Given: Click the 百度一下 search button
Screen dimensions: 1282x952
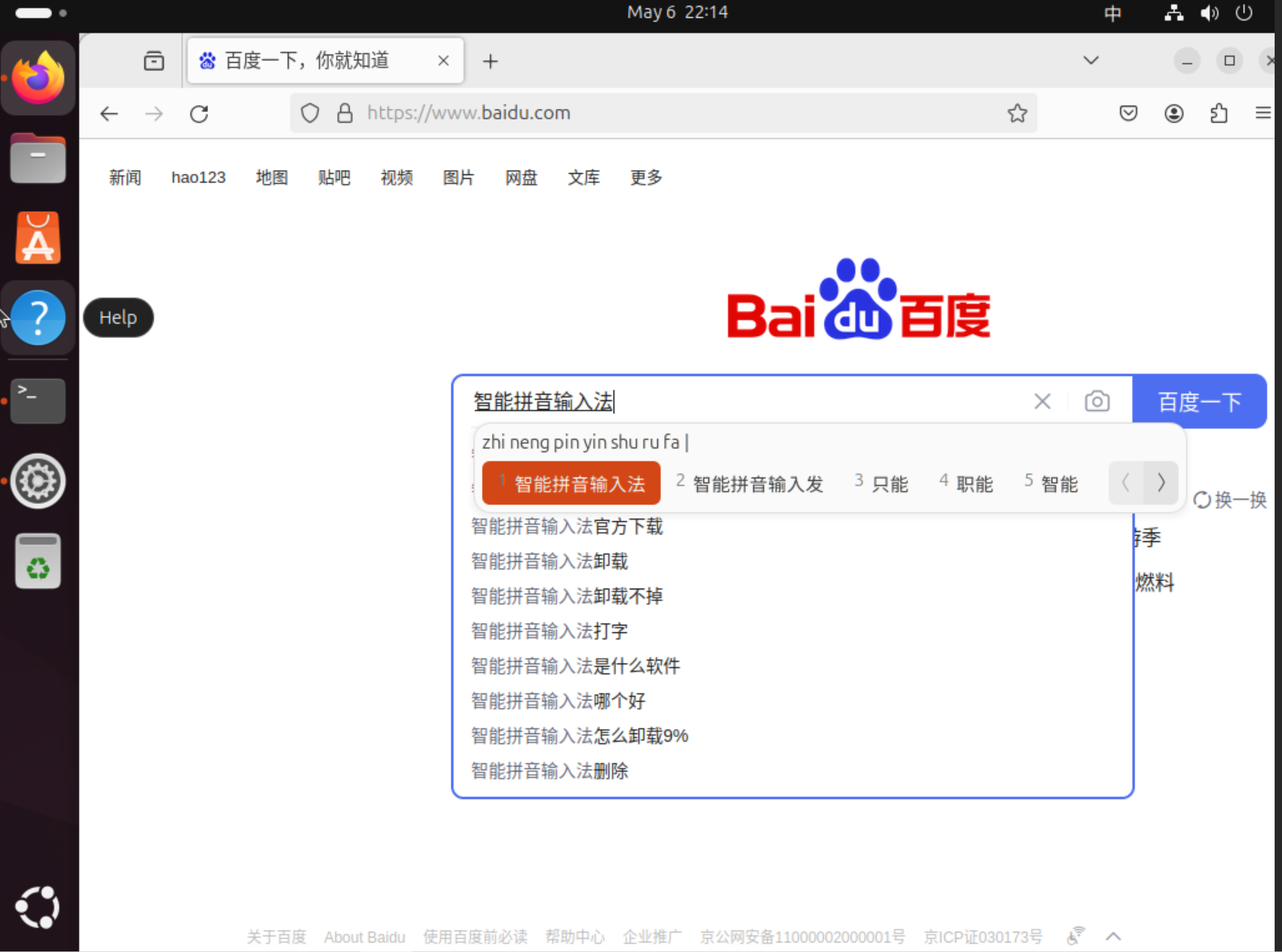Looking at the screenshot, I should point(1199,402).
